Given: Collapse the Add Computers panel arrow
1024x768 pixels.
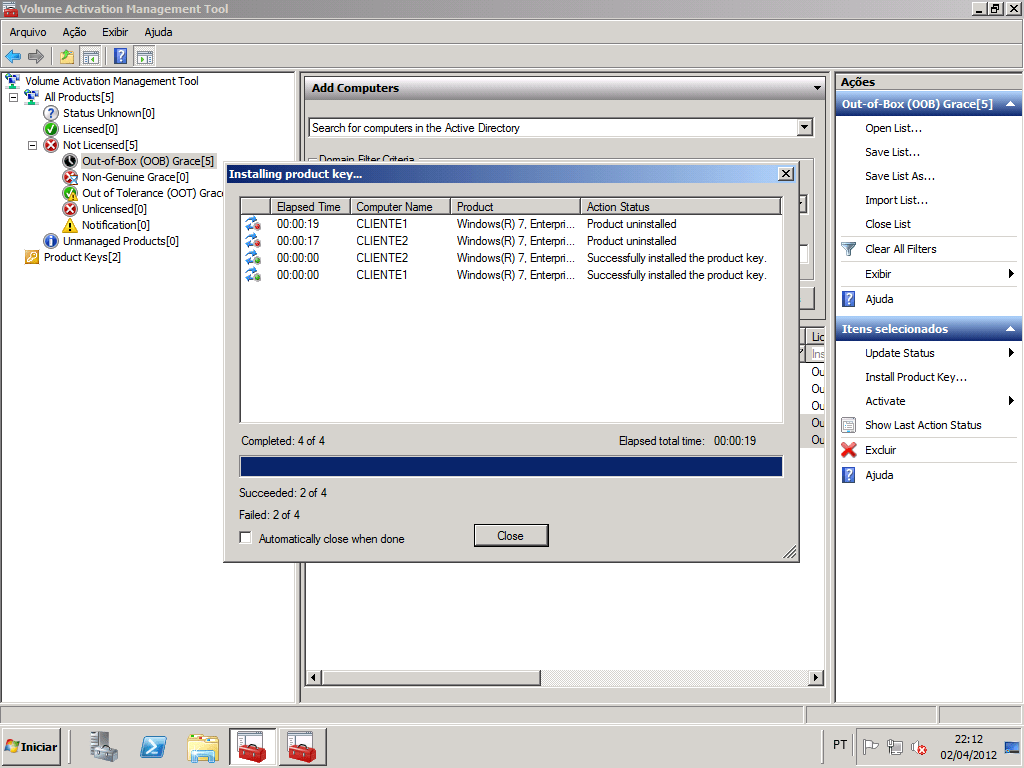Looking at the screenshot, I should pyautogui.click(x=817, y=88).
